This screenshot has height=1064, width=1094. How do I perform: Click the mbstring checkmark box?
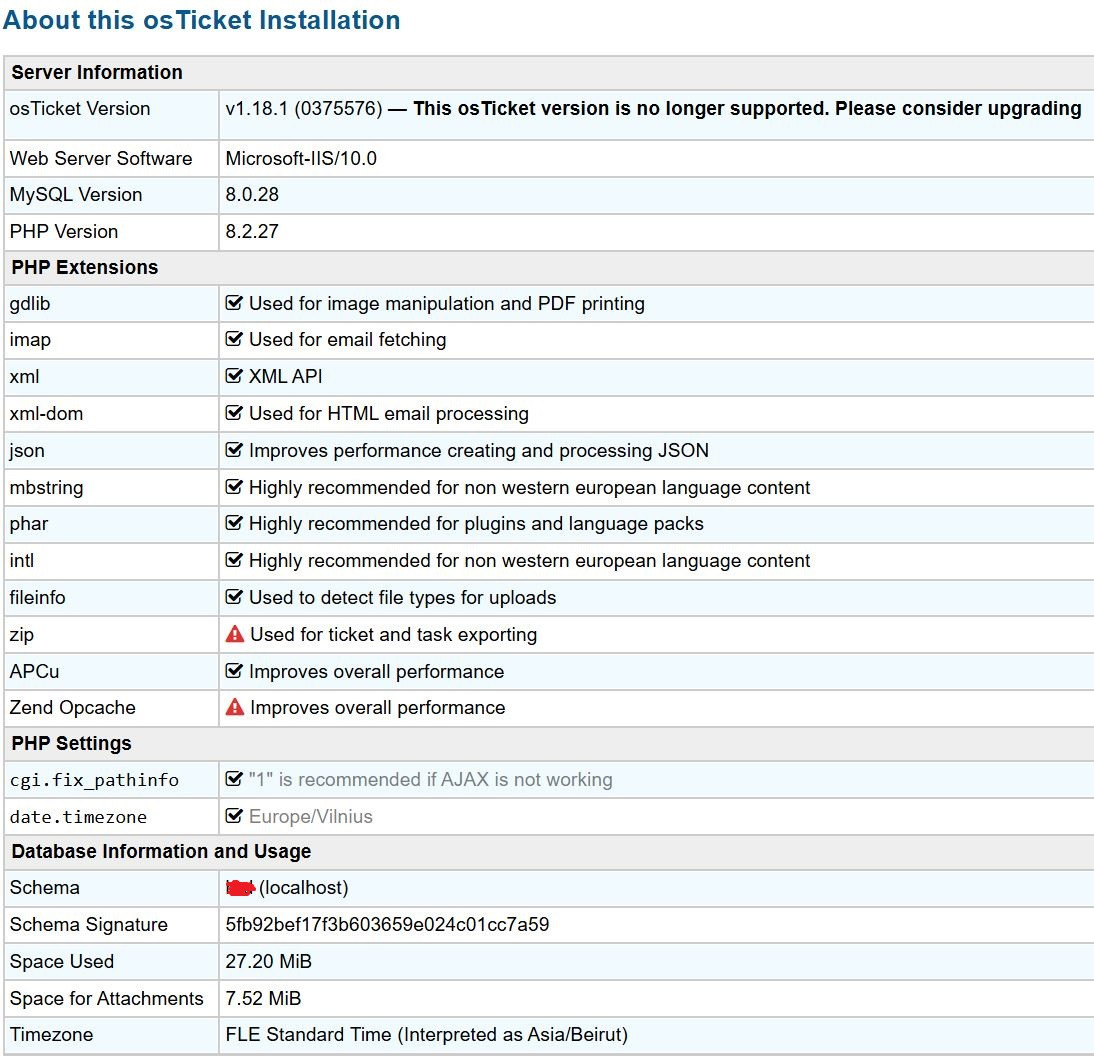pos(234,487)
